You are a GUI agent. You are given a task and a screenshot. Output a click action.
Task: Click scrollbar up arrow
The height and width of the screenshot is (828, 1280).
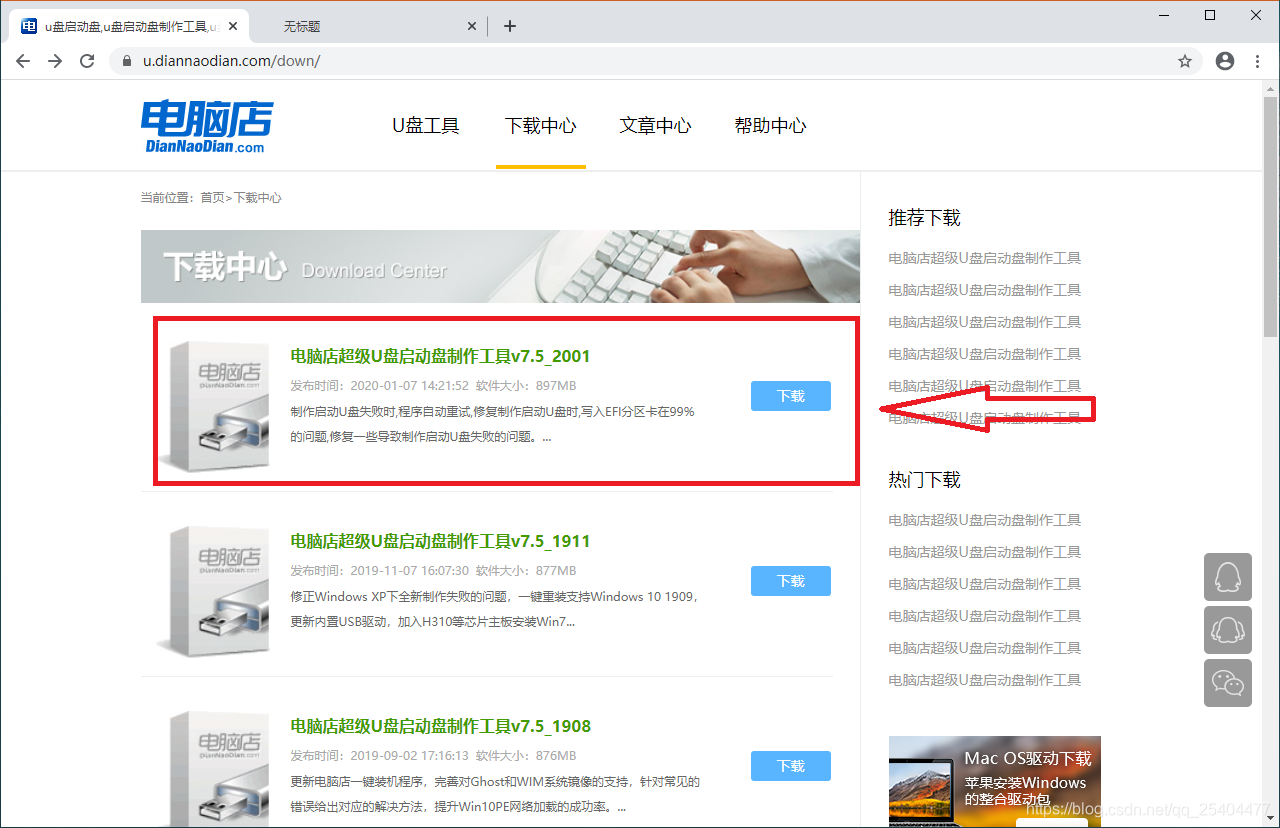coord(1270,88)
